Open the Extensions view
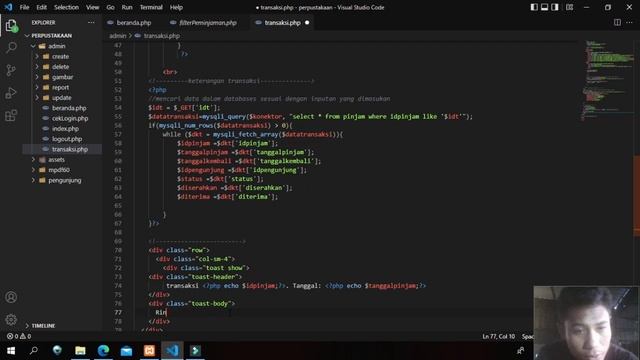Viewport: 640px width, 360px height. tap(11, 116)
